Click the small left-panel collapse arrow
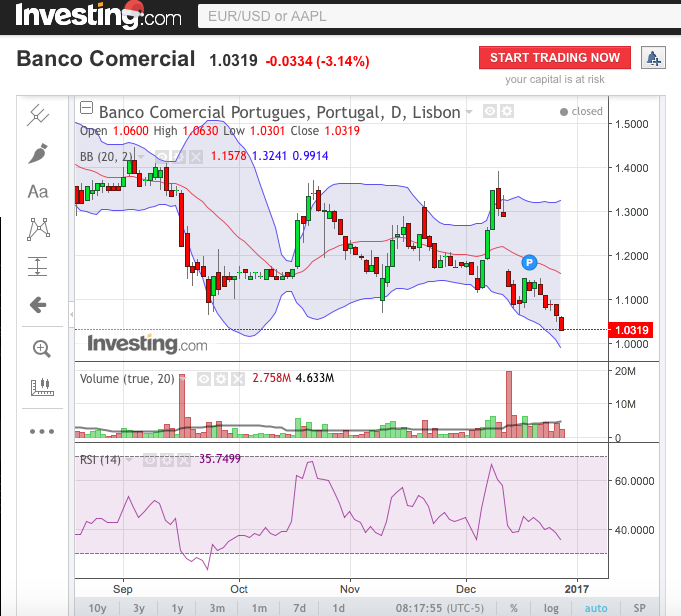 coord(72,314)
